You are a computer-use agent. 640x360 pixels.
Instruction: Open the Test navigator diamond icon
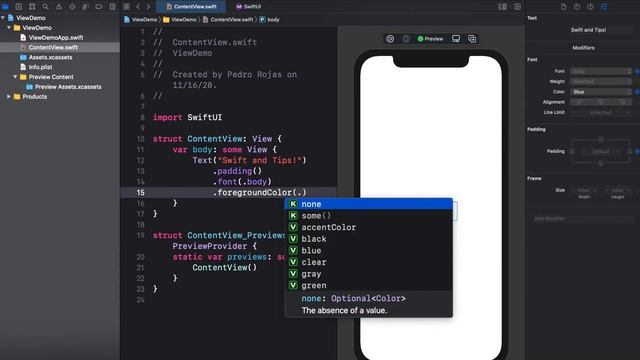coord(72,7)
